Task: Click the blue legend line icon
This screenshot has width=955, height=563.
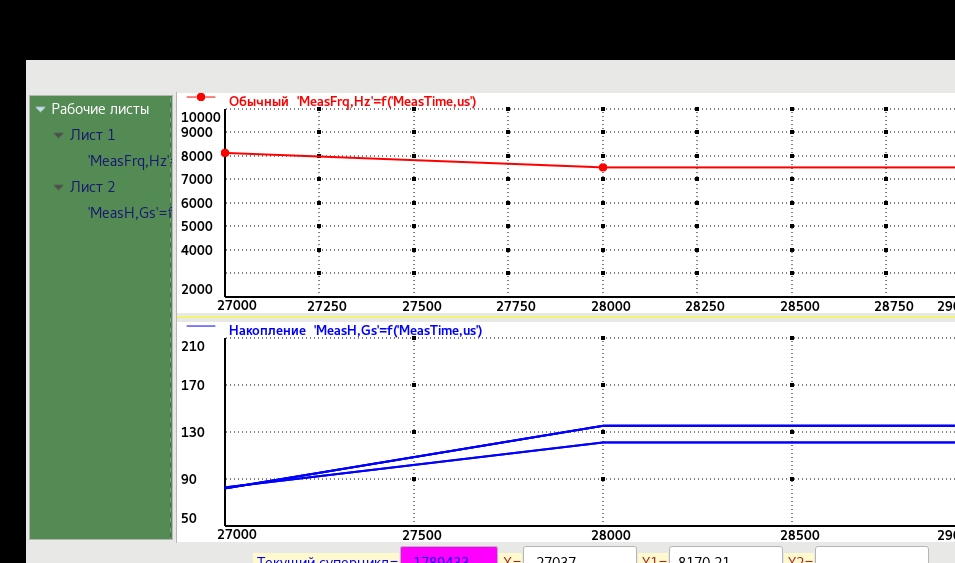Action: point(201,326)
